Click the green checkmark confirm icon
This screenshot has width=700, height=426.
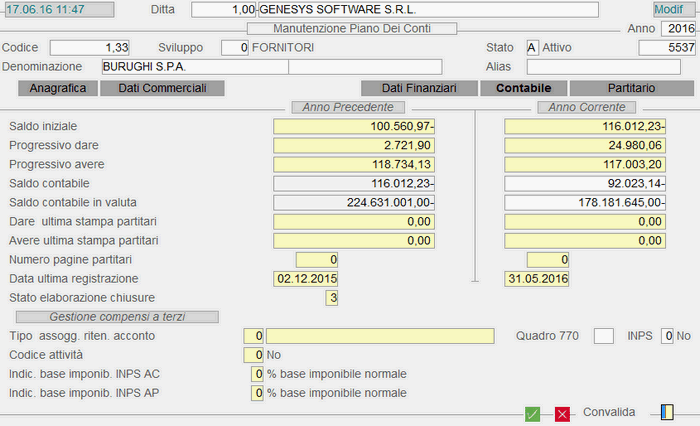(533, 414)
